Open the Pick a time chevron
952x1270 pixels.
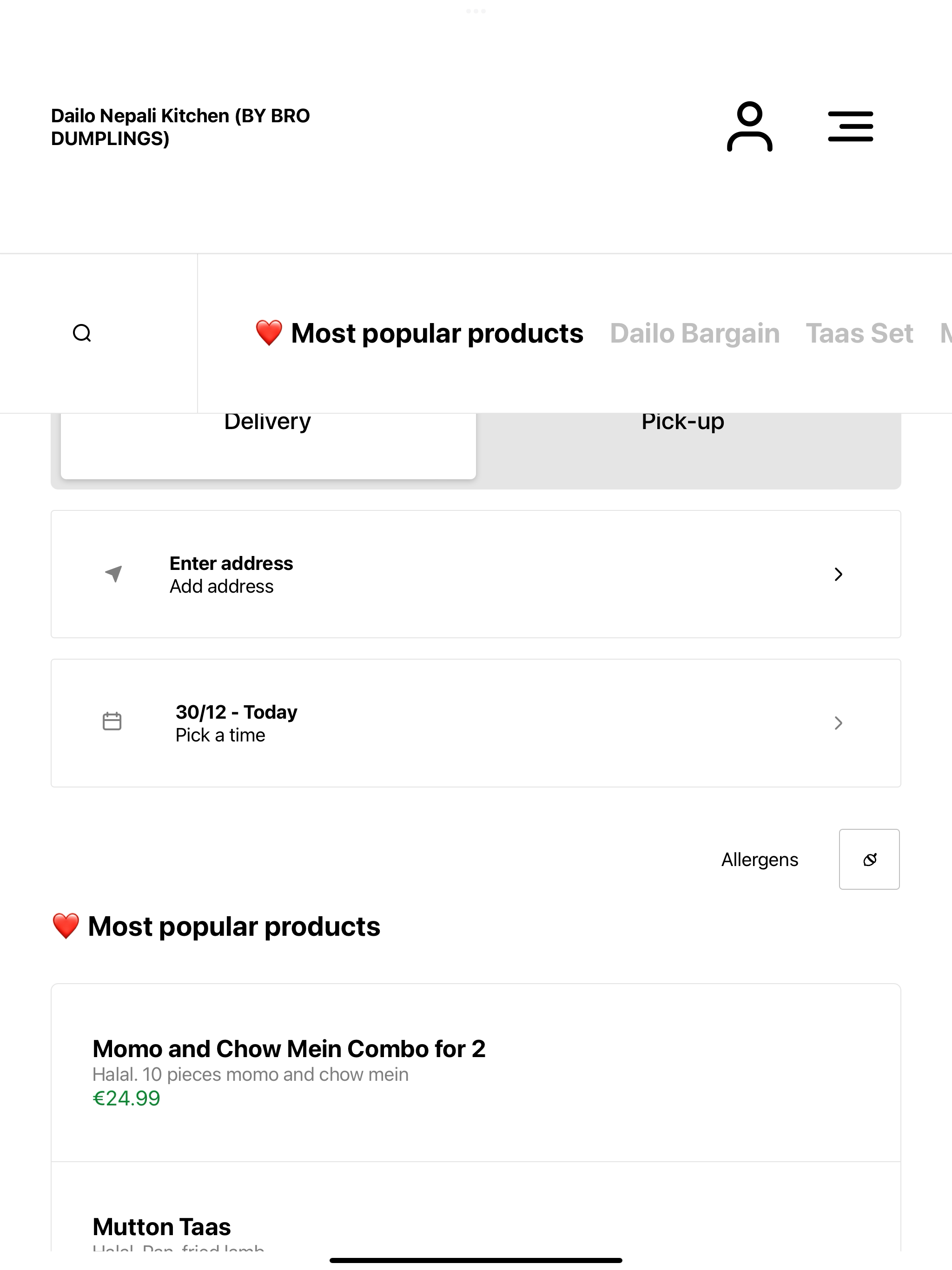[x=838, y=723]
